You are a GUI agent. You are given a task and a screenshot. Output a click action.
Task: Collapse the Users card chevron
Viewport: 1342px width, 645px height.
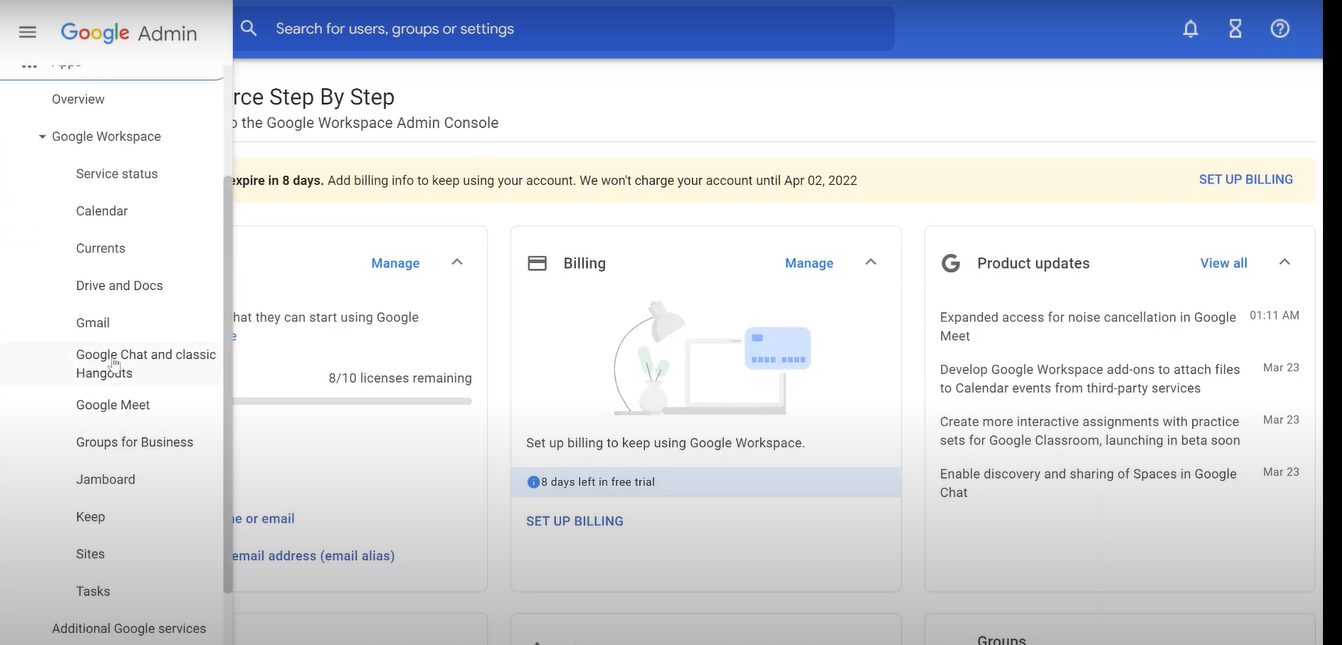pyautogui.click(x=457, y=262)
